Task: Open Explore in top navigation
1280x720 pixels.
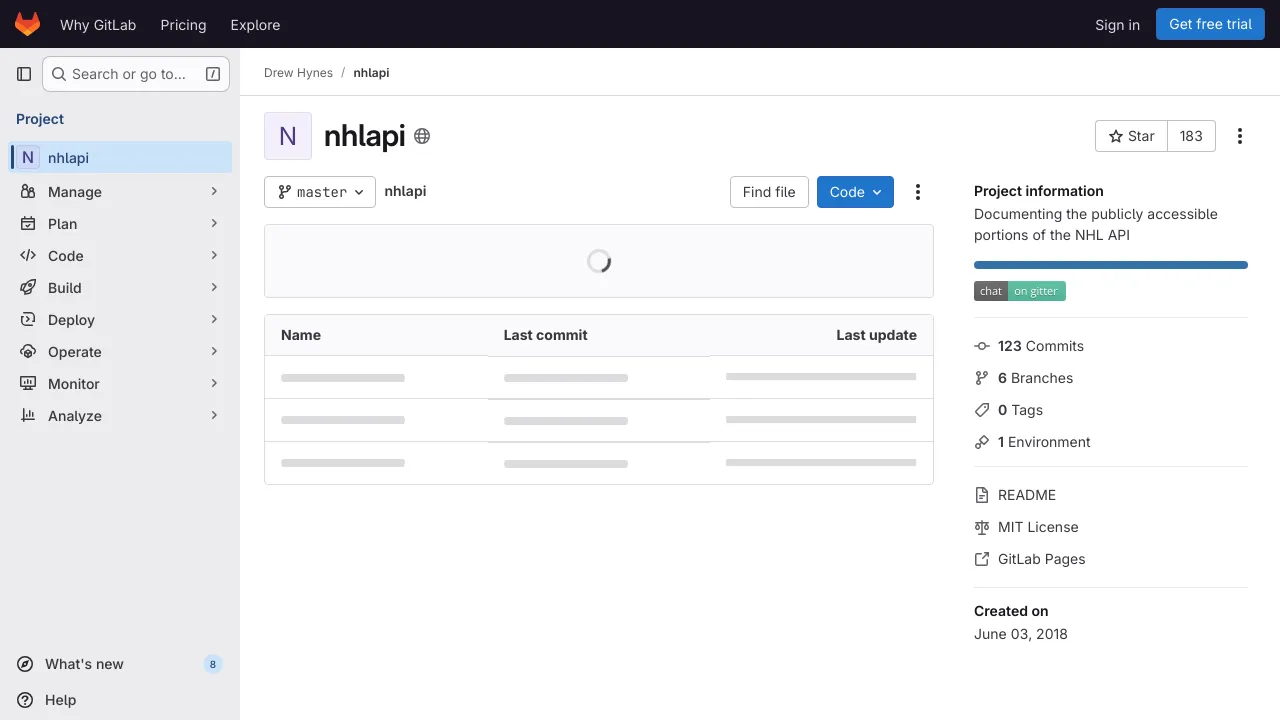Action: tap(255, 24)
